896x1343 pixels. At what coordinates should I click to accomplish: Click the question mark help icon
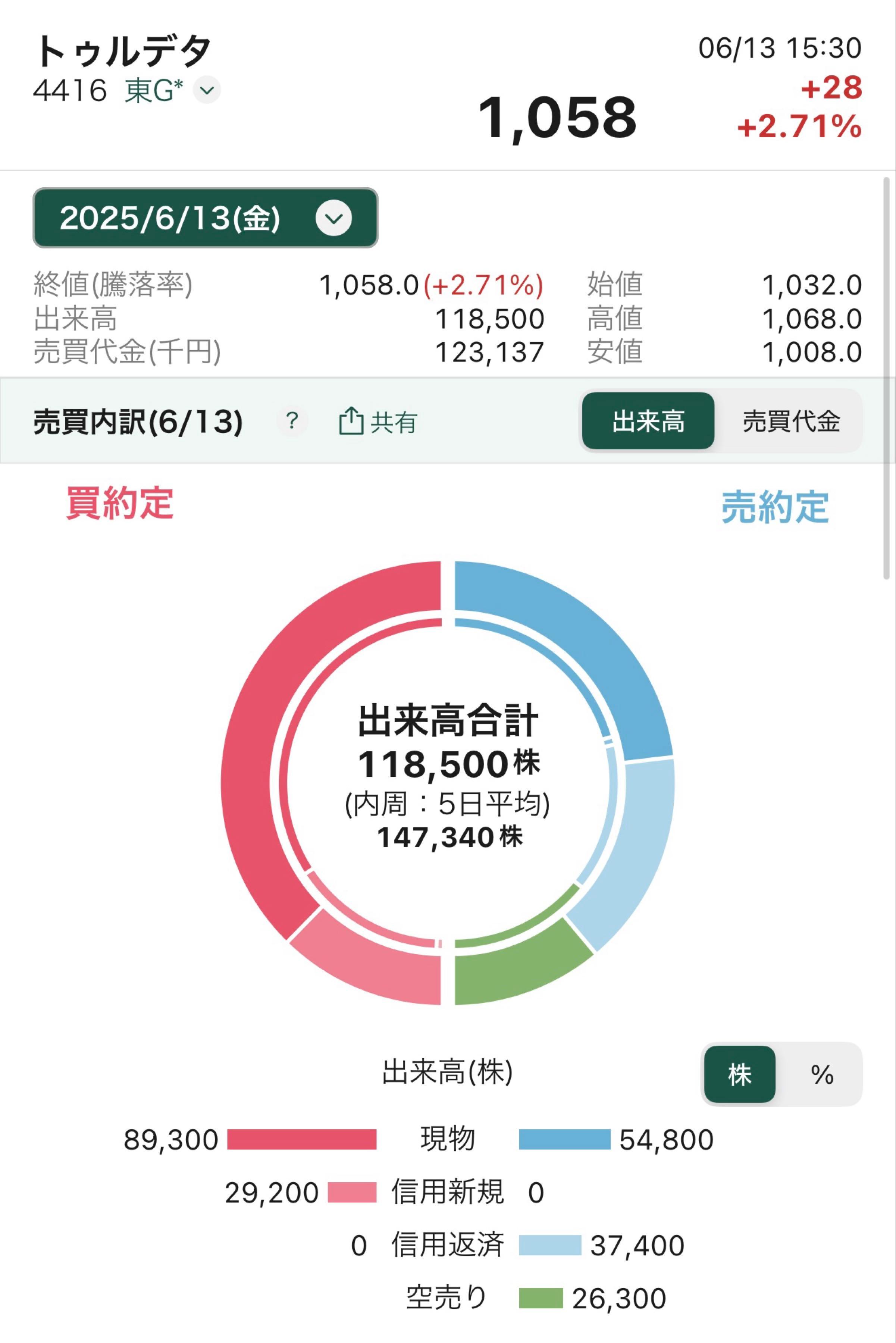coord(292,421)
